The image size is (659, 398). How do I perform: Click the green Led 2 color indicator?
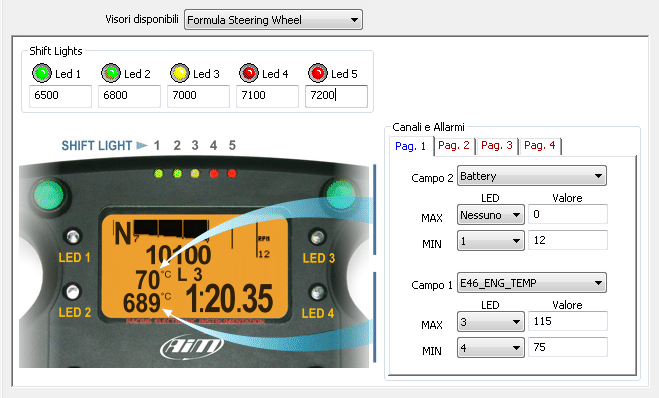click(x=111, y=73)
